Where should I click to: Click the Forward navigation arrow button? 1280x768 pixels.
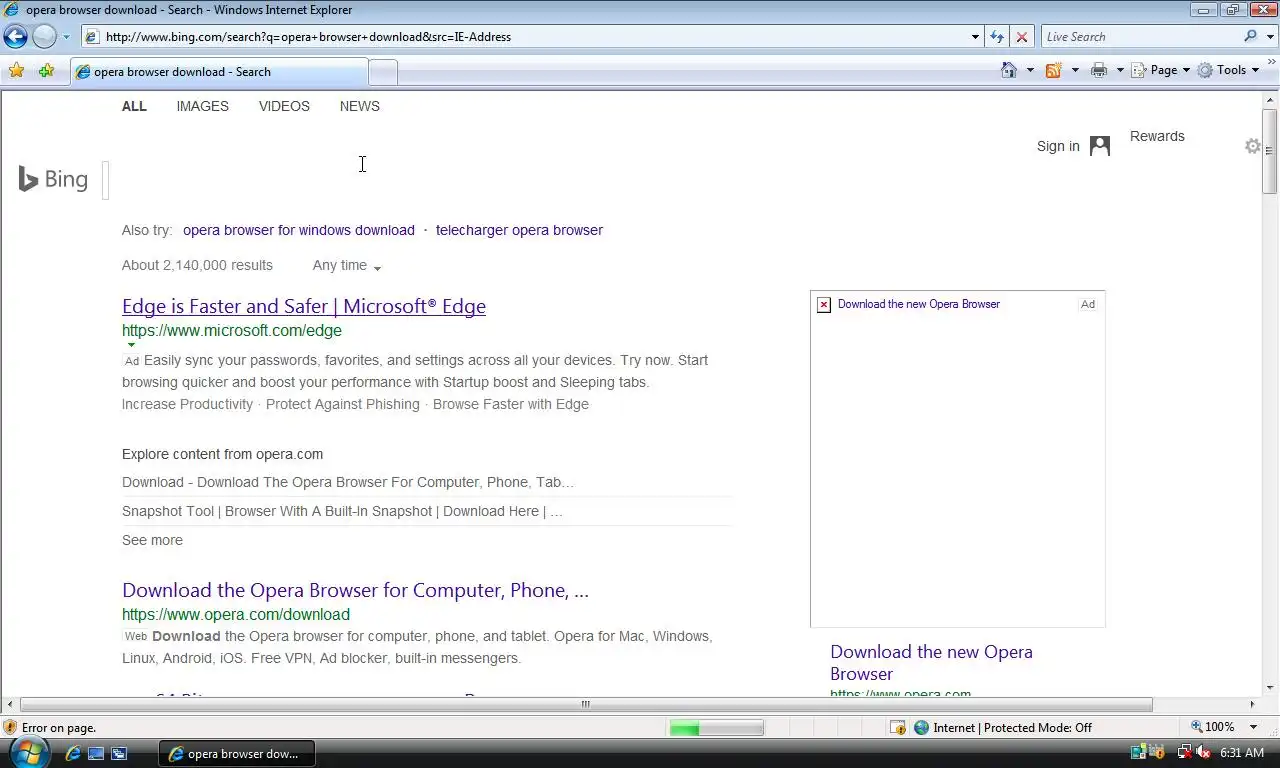(44, 37)
